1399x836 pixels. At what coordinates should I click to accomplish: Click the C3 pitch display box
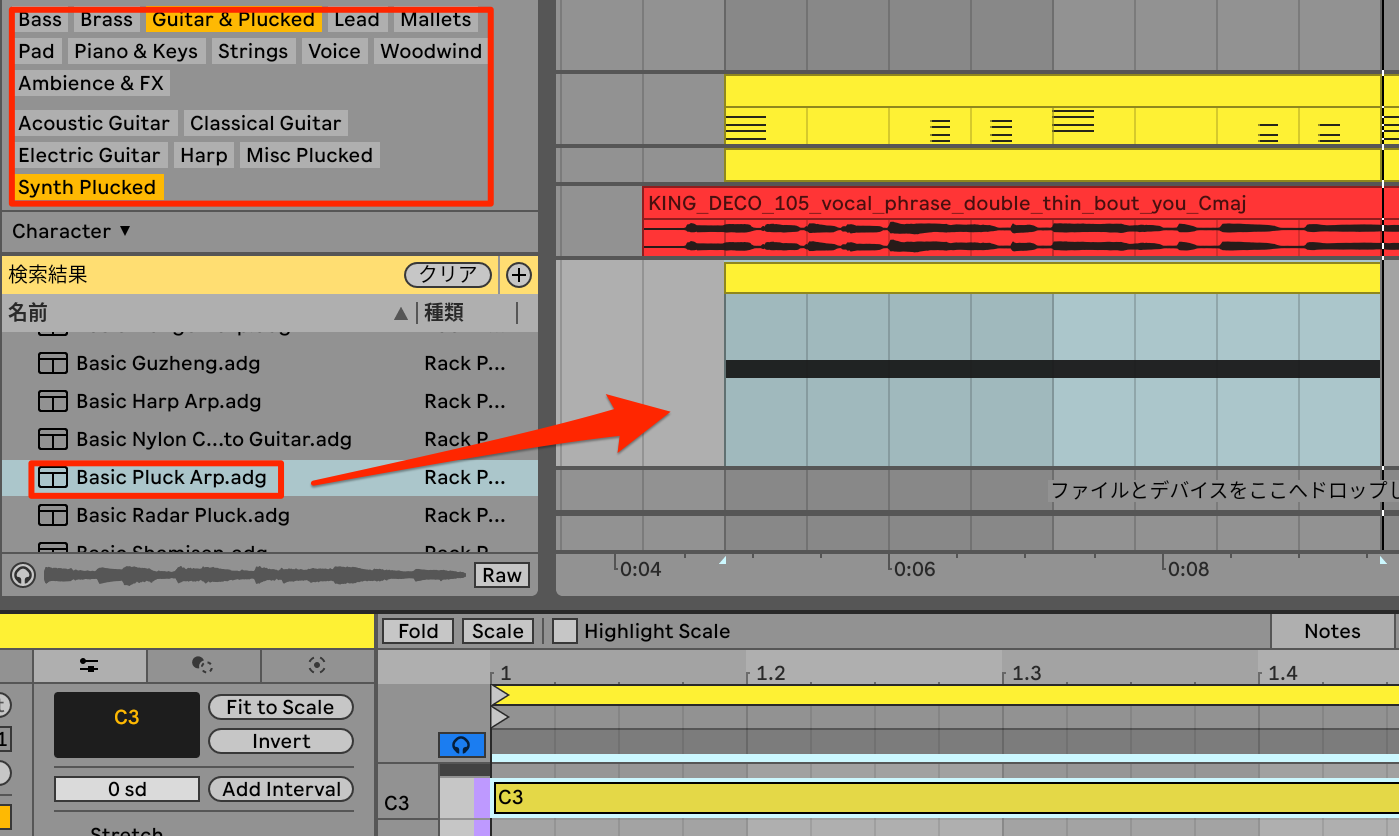click(x=127, y=724)
